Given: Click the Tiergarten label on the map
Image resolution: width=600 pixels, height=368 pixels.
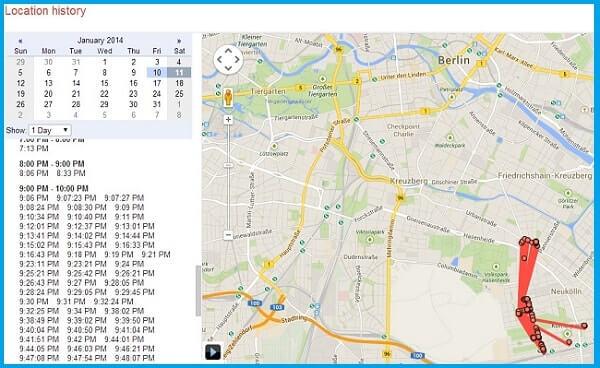Looking at the screenshot, I should (268, 91).
